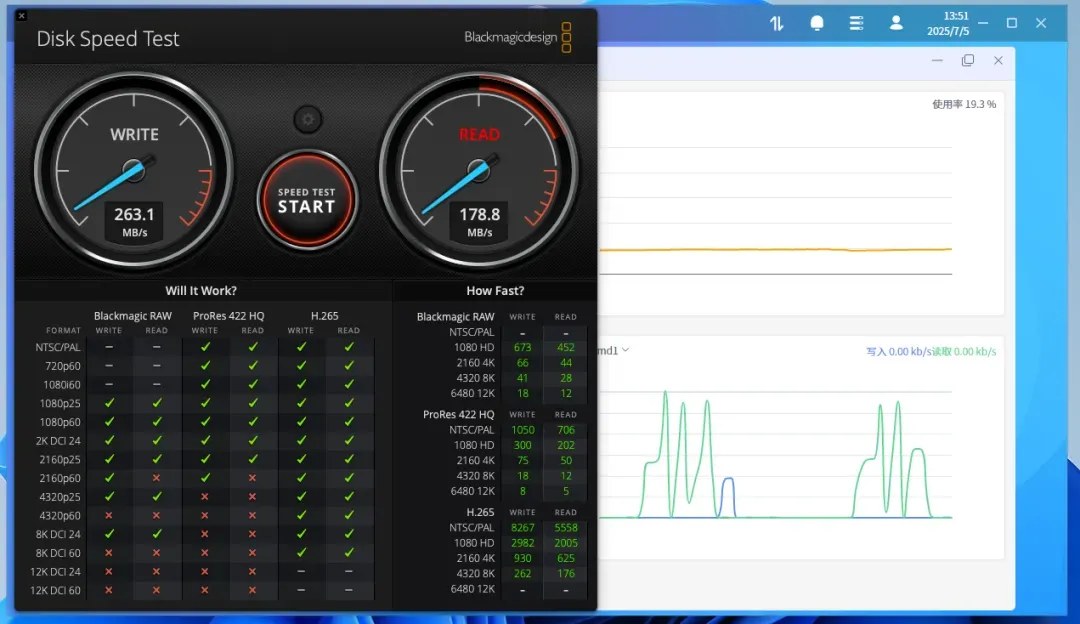1080x624 pixels.
Task: Click the Blackmagicdesign logo
Action: click(518, 37)
